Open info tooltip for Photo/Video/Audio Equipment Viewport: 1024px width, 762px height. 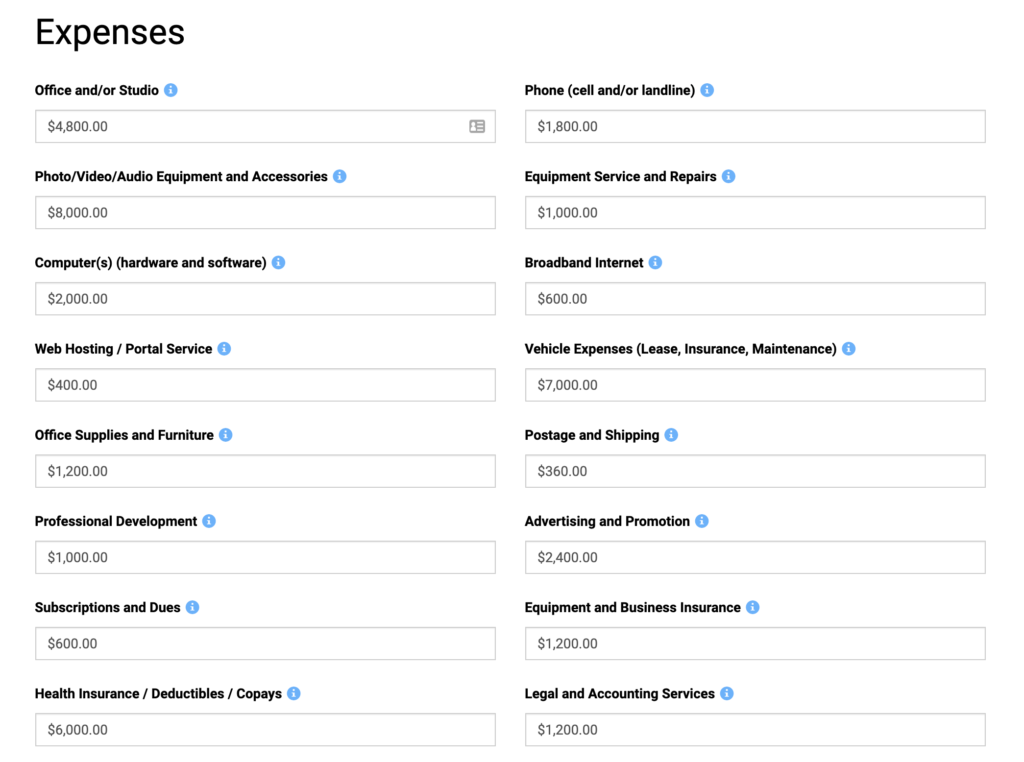pos(340,176)
